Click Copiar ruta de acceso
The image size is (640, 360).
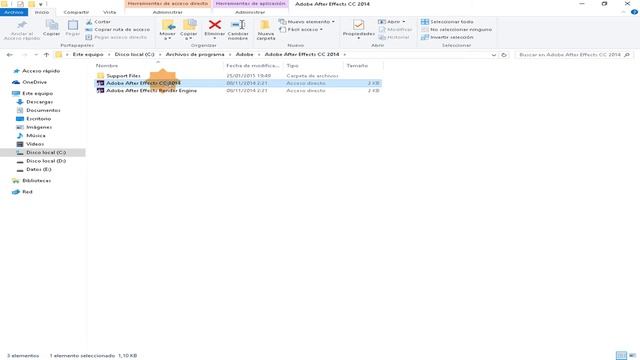pyautogui.click(x=118, y=29)
